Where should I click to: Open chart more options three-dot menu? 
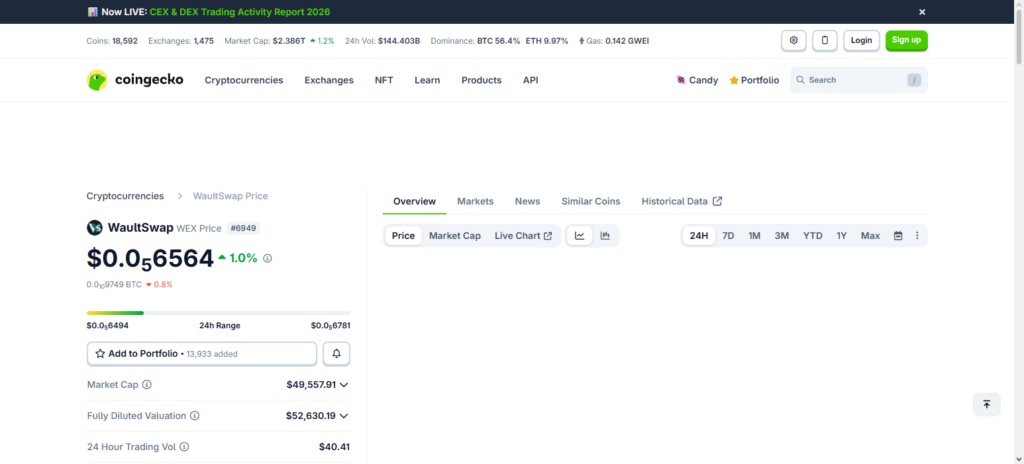[917, 236]
